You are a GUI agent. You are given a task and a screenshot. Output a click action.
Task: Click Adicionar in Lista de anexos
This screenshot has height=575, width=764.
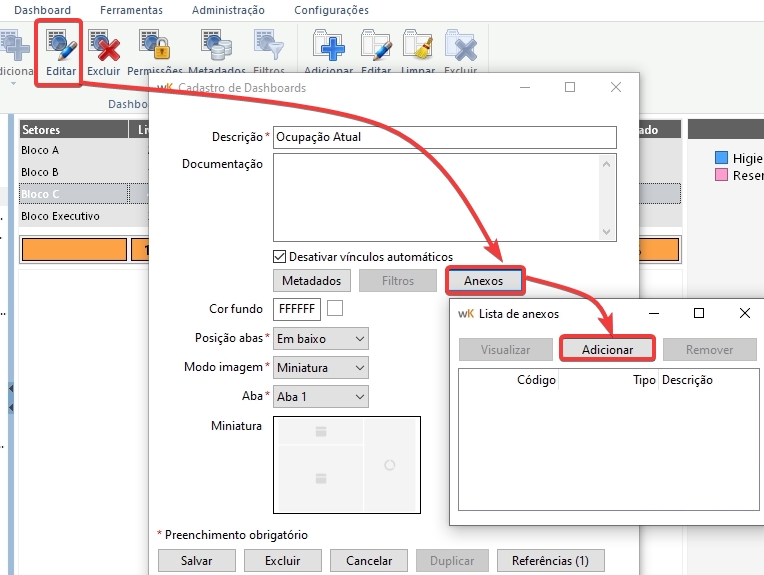[607, 350]
